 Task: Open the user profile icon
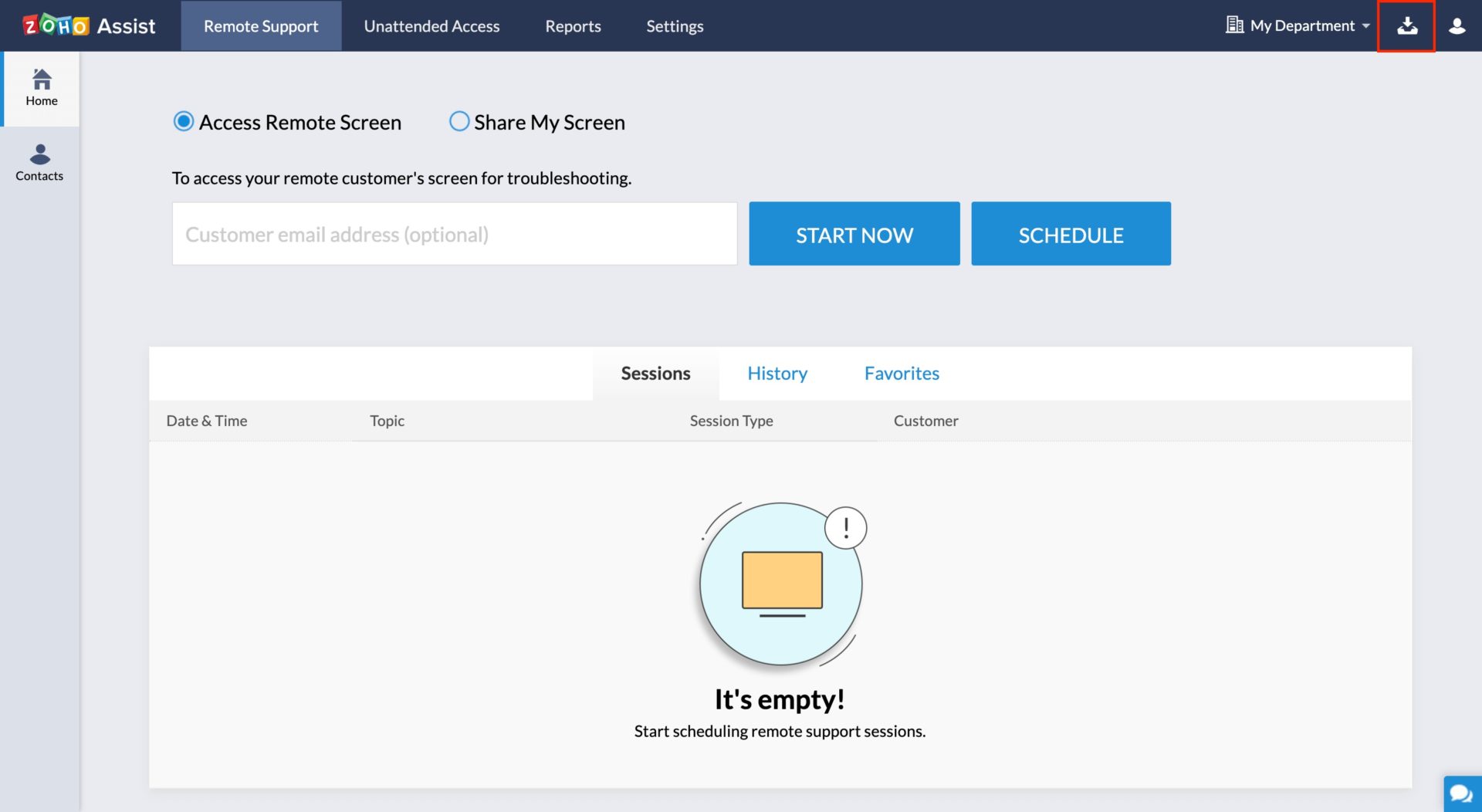tap(1457, 25)
